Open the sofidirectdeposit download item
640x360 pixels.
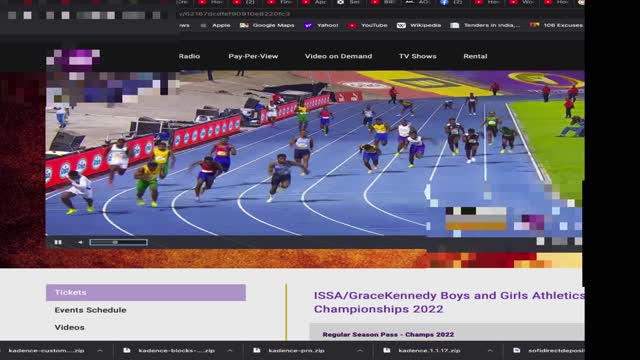tap(549, 351)
